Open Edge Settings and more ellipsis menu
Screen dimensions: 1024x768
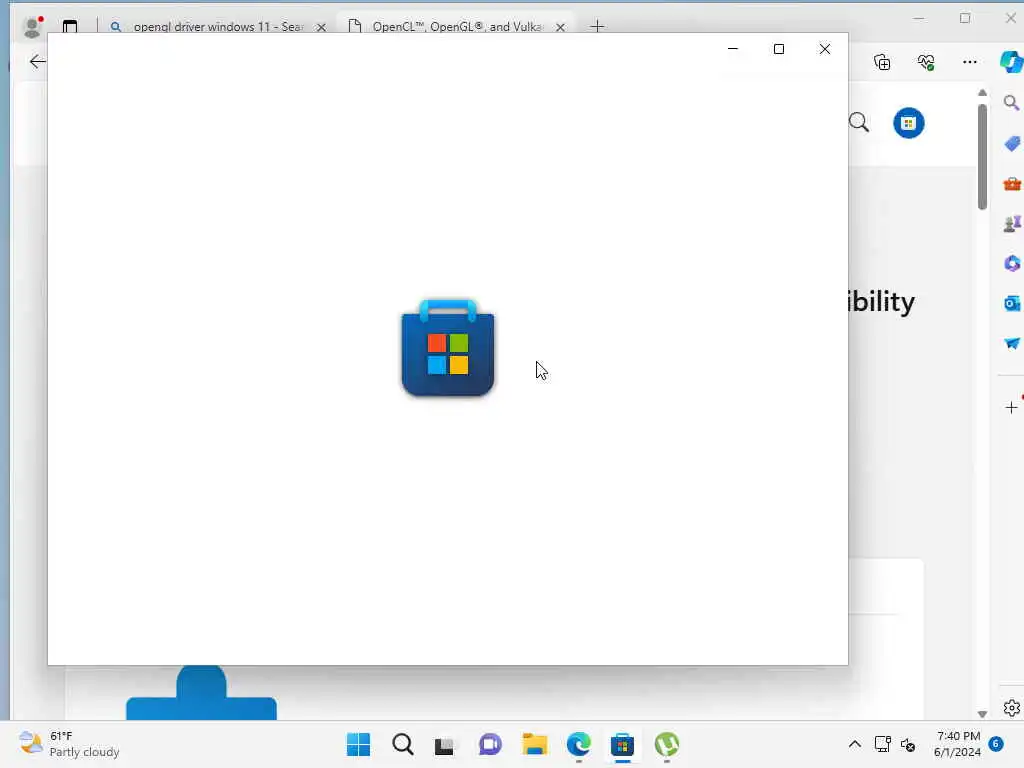[970, 62]
